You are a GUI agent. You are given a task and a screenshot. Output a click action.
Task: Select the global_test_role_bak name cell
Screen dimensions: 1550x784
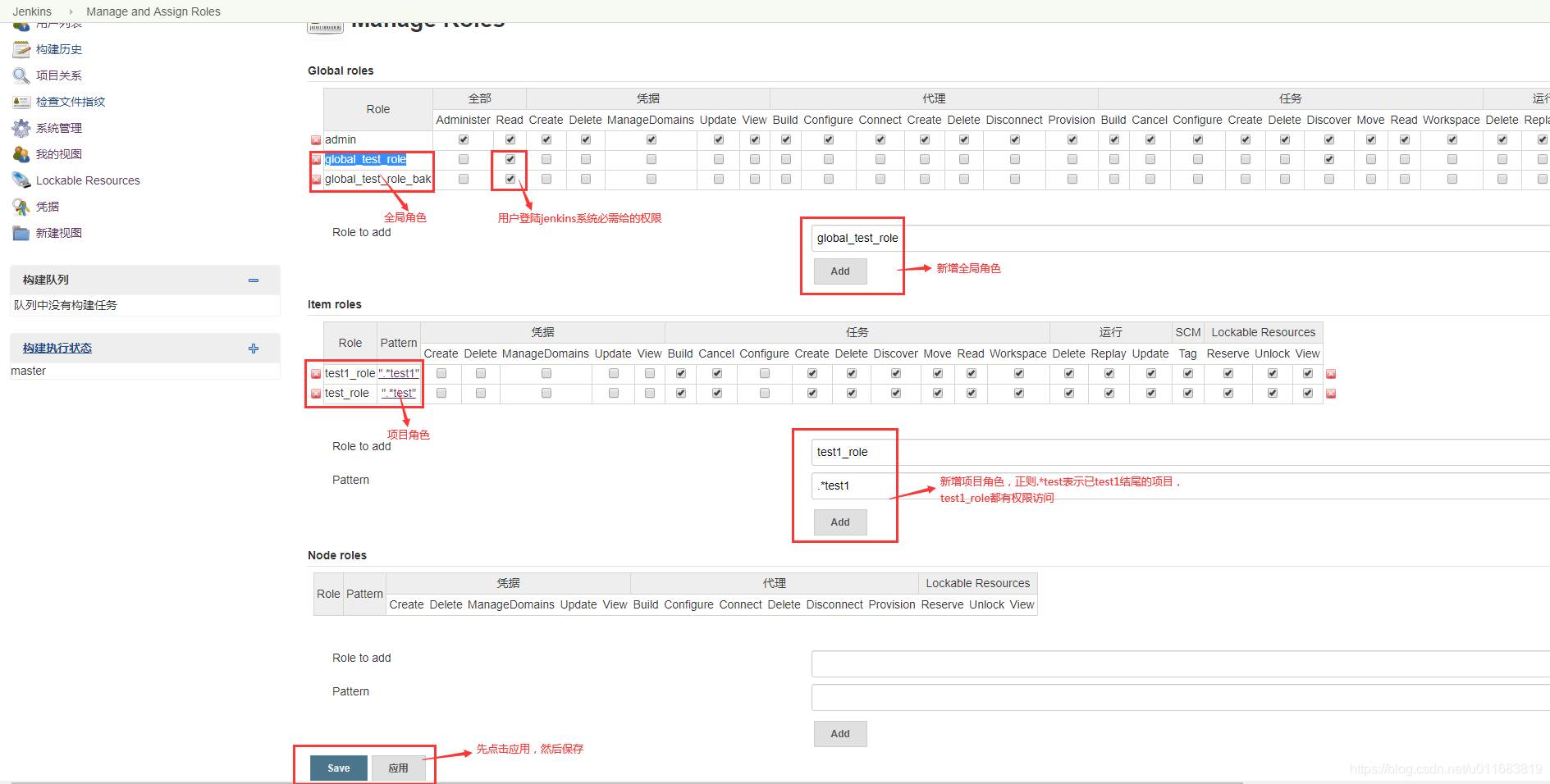click(378, 180)
